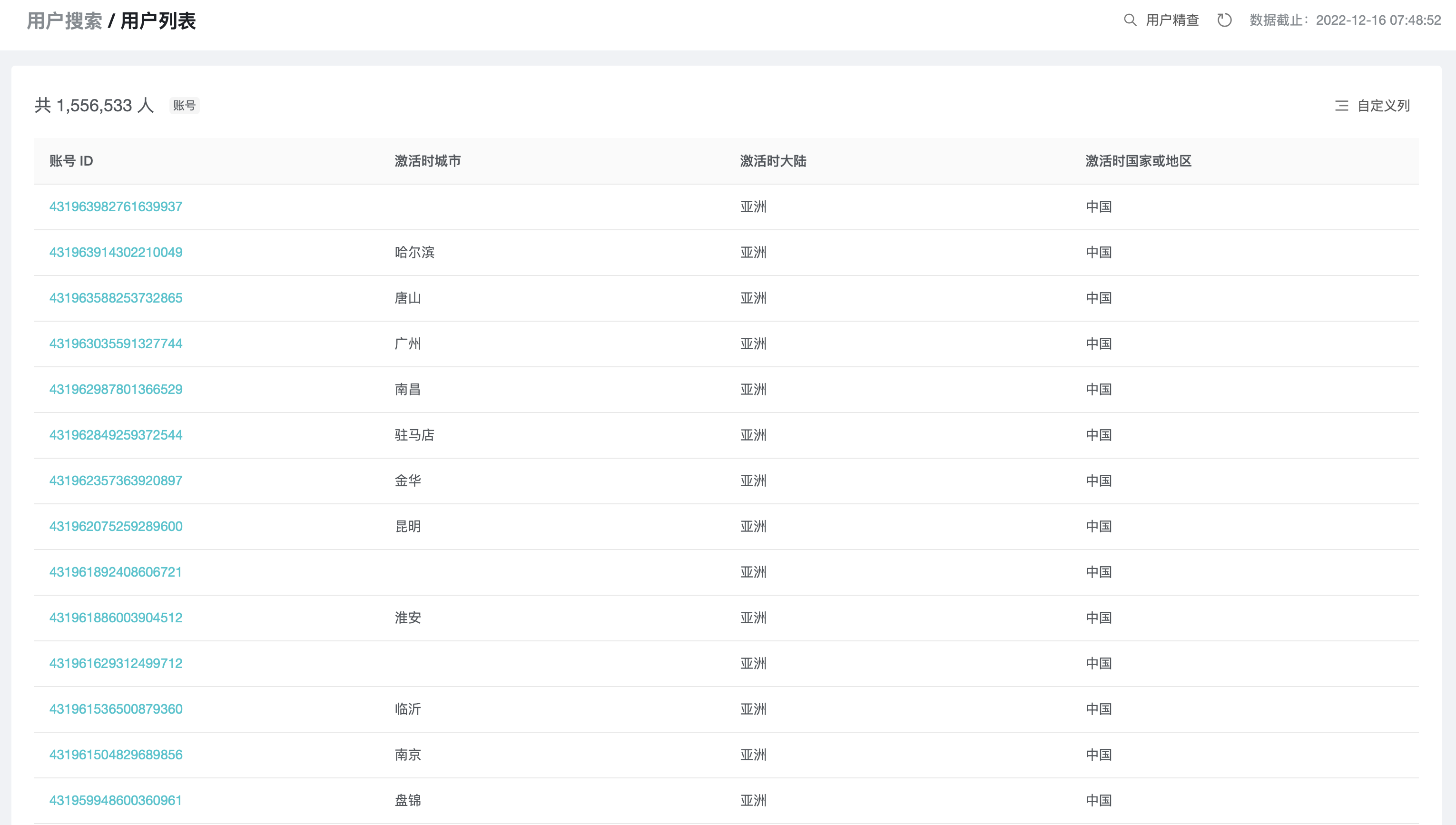Click the 账号 ID column header
The image size is (1456, 825).
click(x=71, y=161)
